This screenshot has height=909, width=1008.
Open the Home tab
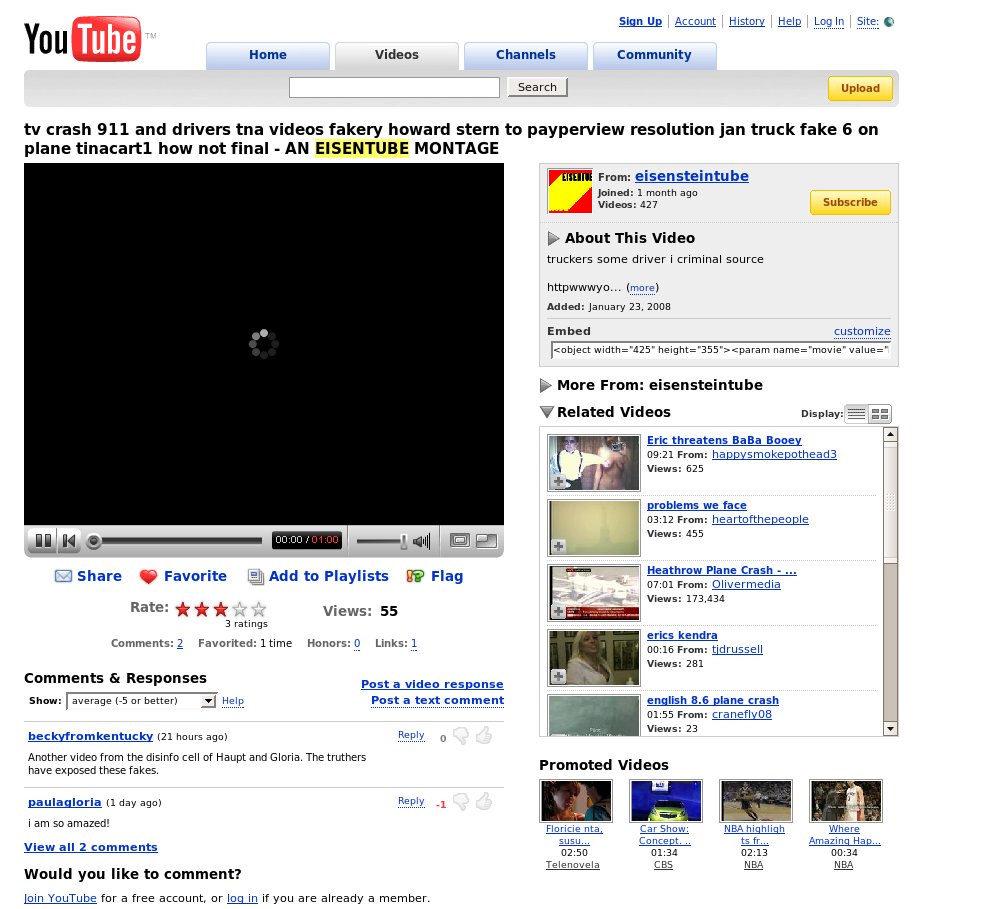(x=267, y=55)
